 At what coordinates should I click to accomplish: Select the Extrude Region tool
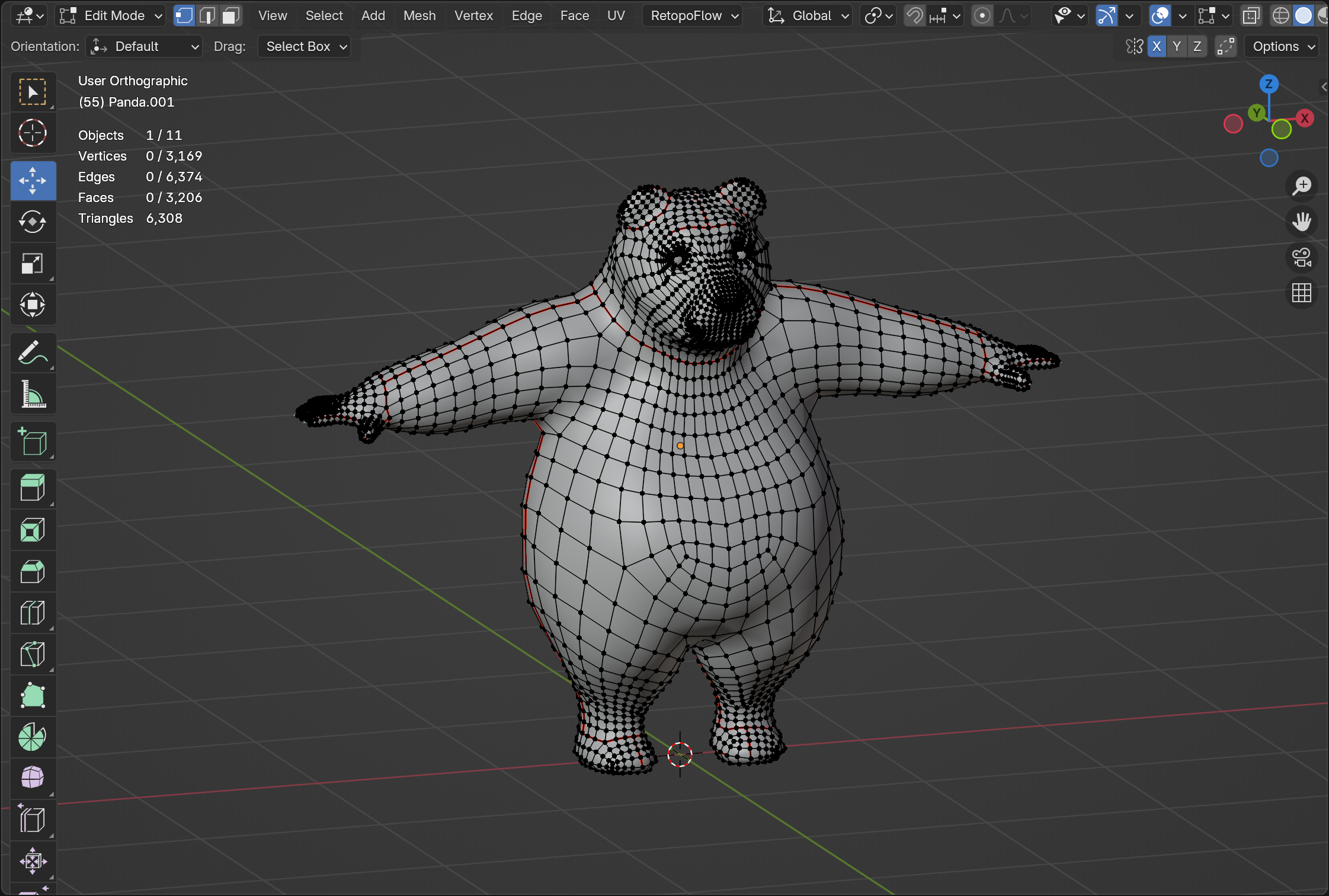[x=33, y=489]
